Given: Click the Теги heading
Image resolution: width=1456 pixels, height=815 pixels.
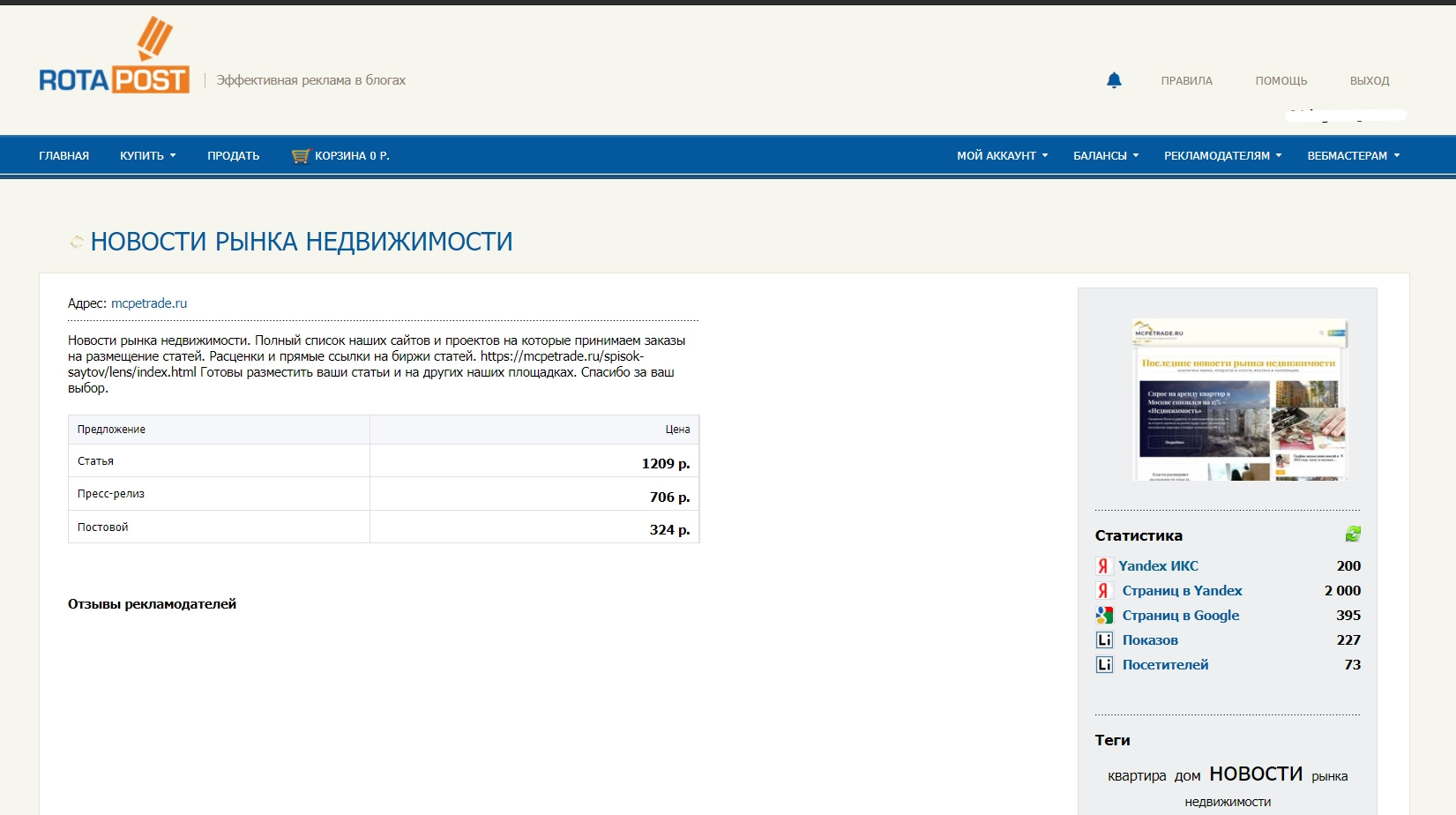Looking at the screenshot, I should pos(1112,740).
